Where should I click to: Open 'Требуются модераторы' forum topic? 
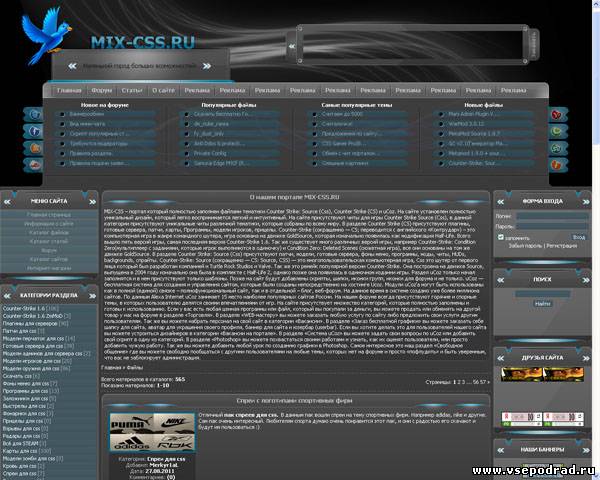pos(98,144)
